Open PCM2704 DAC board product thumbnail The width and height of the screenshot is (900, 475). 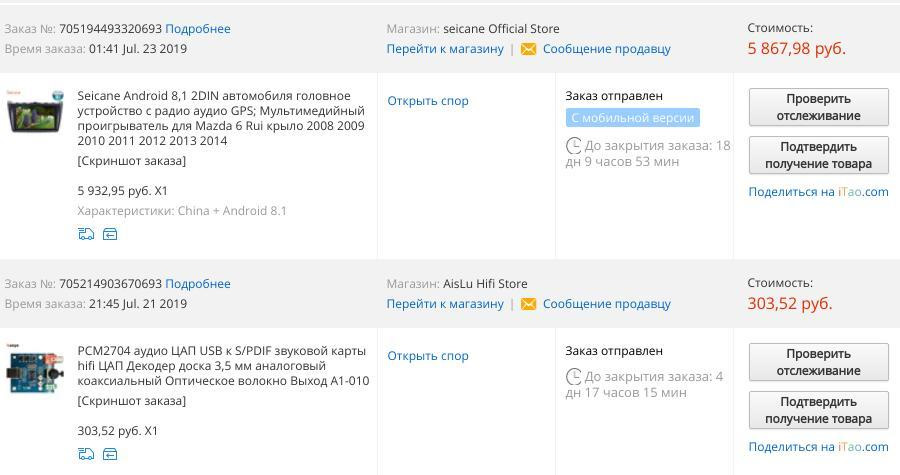coord(35,369)
